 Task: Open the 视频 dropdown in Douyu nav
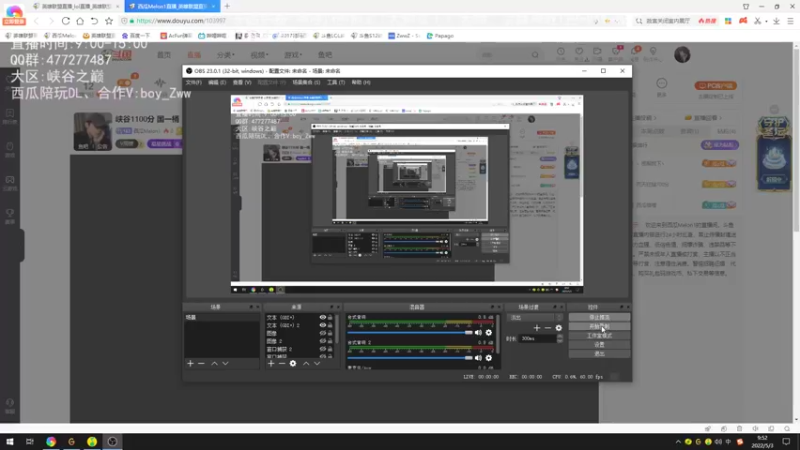[259, 55]
